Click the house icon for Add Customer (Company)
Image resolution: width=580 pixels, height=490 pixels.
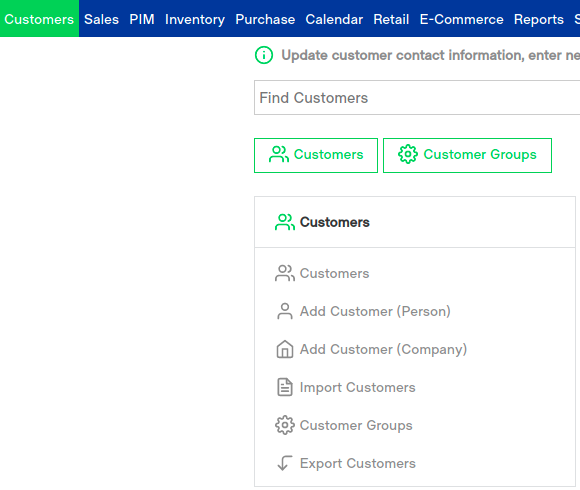click(x=285, y=349)
